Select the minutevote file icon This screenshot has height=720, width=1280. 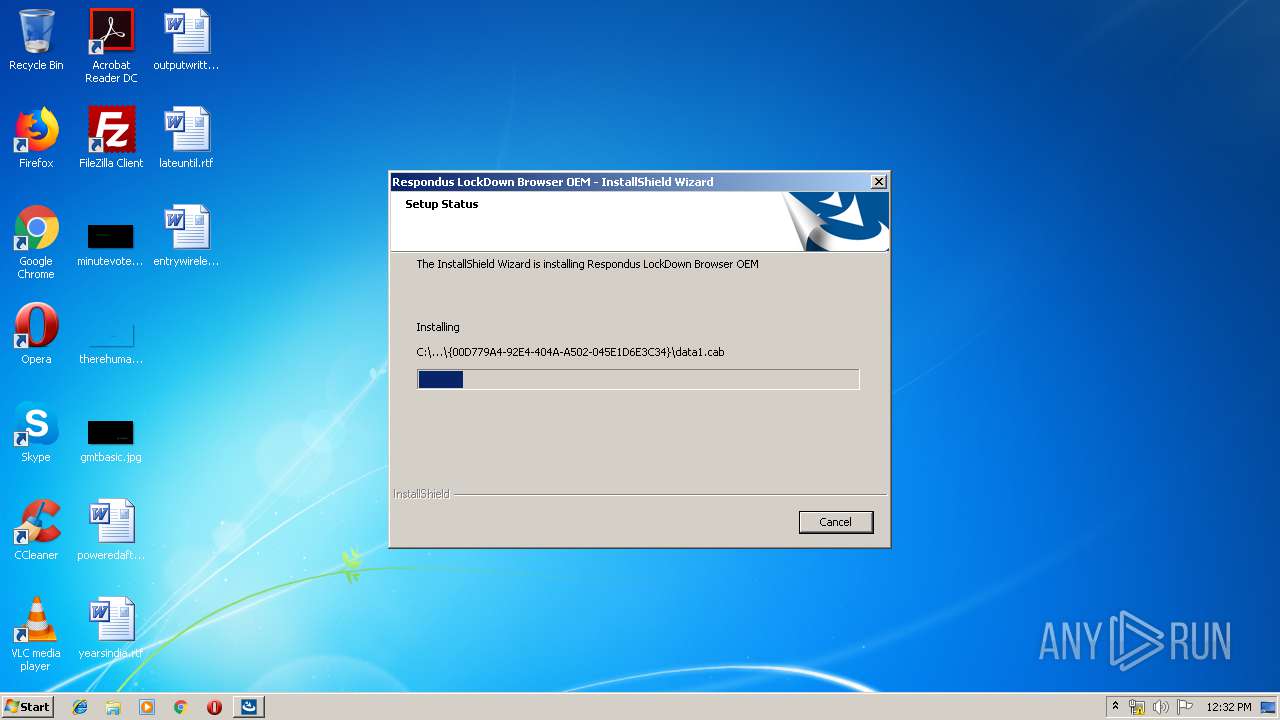110,245
